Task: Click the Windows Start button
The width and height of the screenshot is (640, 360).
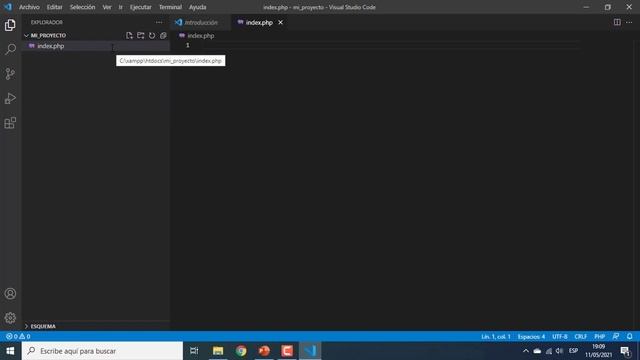Action: click(x=10, y=351)
